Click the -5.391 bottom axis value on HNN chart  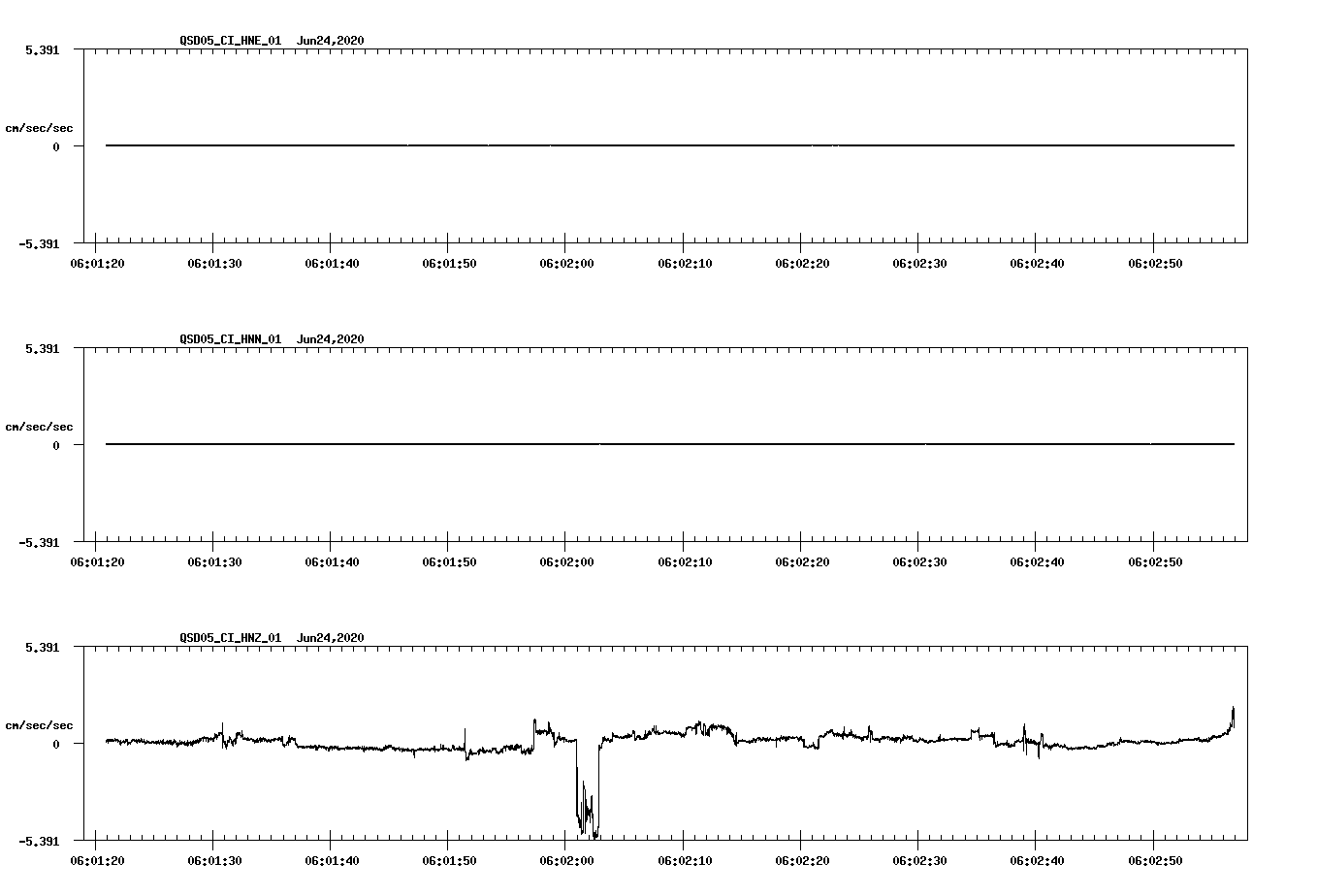tap(40, 542)
